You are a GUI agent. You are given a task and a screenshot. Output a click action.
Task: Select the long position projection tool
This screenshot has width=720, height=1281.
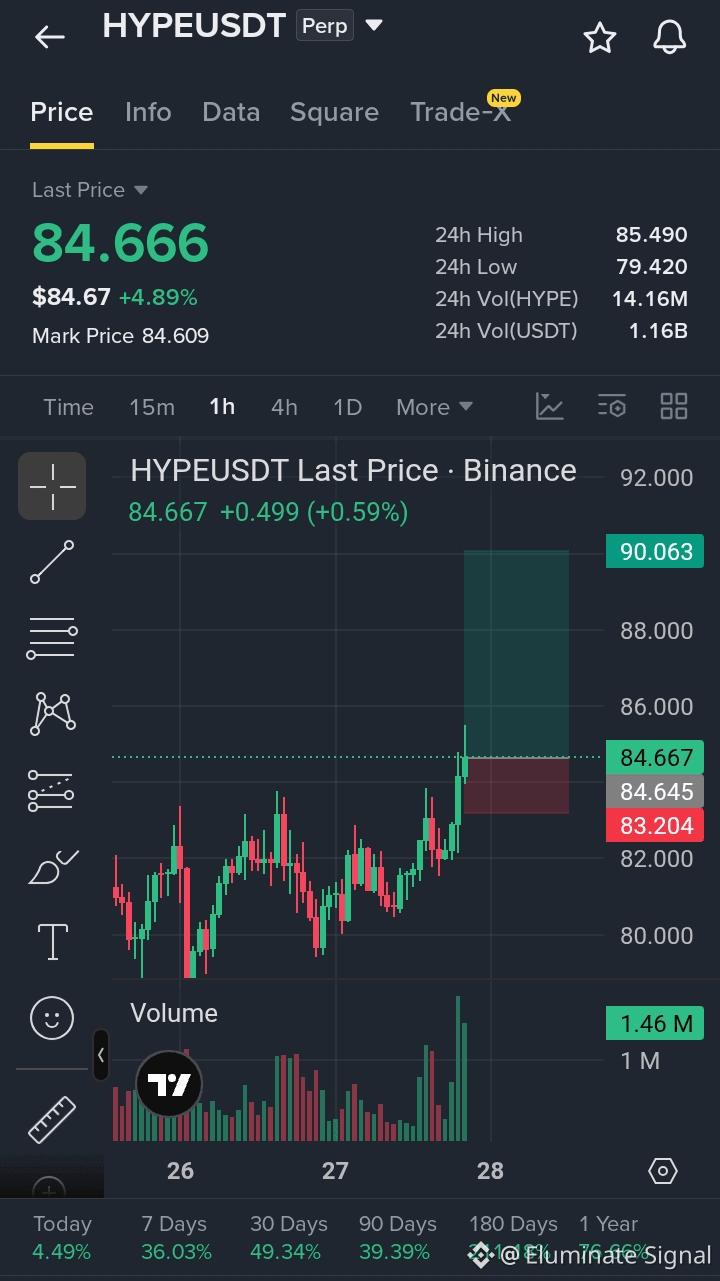(x=51, y=790)
